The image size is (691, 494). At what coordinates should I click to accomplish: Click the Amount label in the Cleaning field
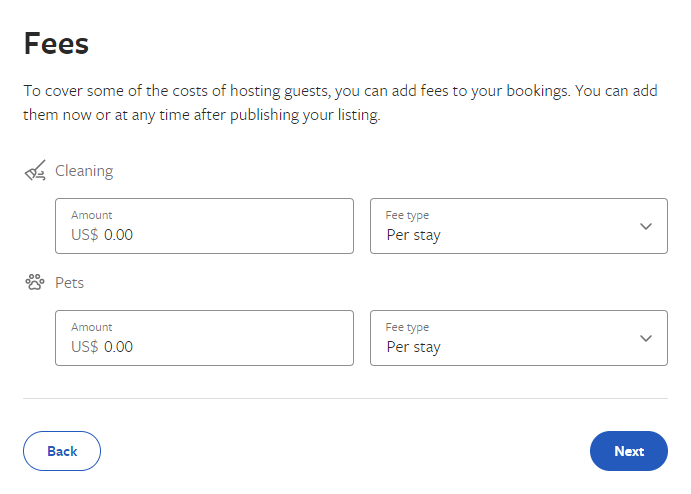[x=92, y=215]
